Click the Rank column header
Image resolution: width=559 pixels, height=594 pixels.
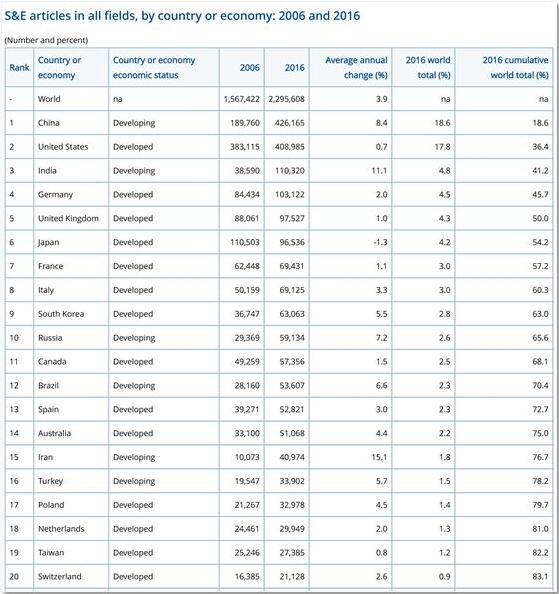(19, 67)
